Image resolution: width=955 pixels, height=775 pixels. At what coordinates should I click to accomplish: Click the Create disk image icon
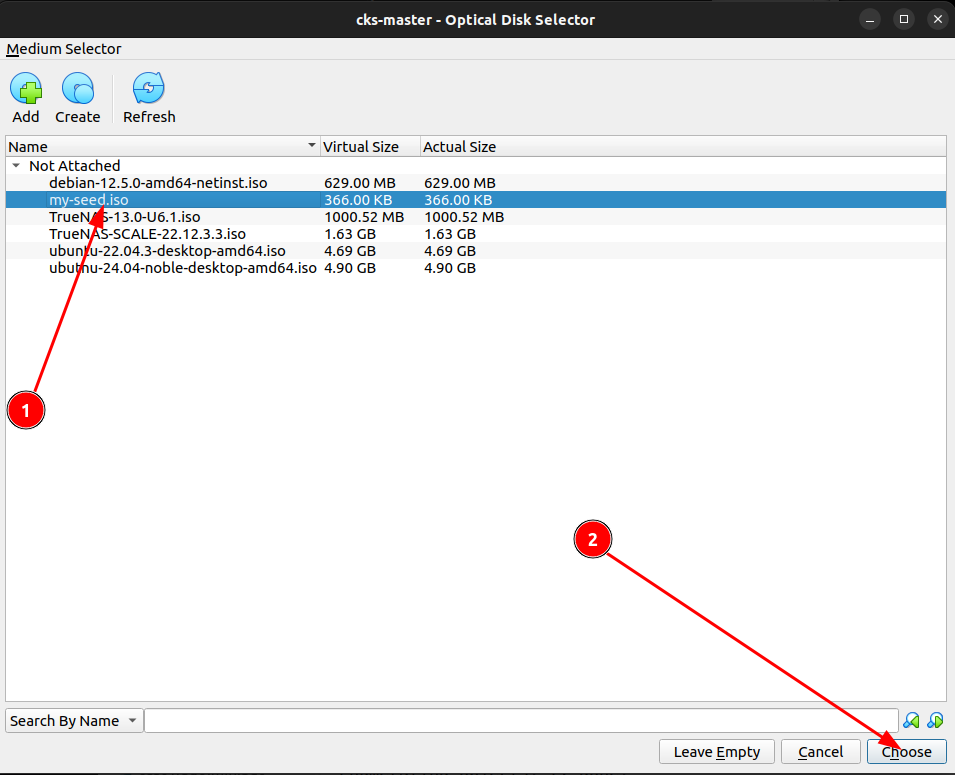(x=77, y=90)
